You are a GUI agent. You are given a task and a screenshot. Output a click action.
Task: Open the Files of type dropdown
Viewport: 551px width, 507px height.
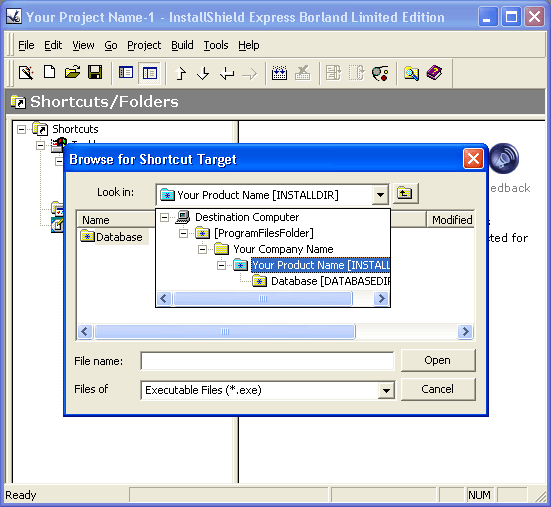click(387, 390)
